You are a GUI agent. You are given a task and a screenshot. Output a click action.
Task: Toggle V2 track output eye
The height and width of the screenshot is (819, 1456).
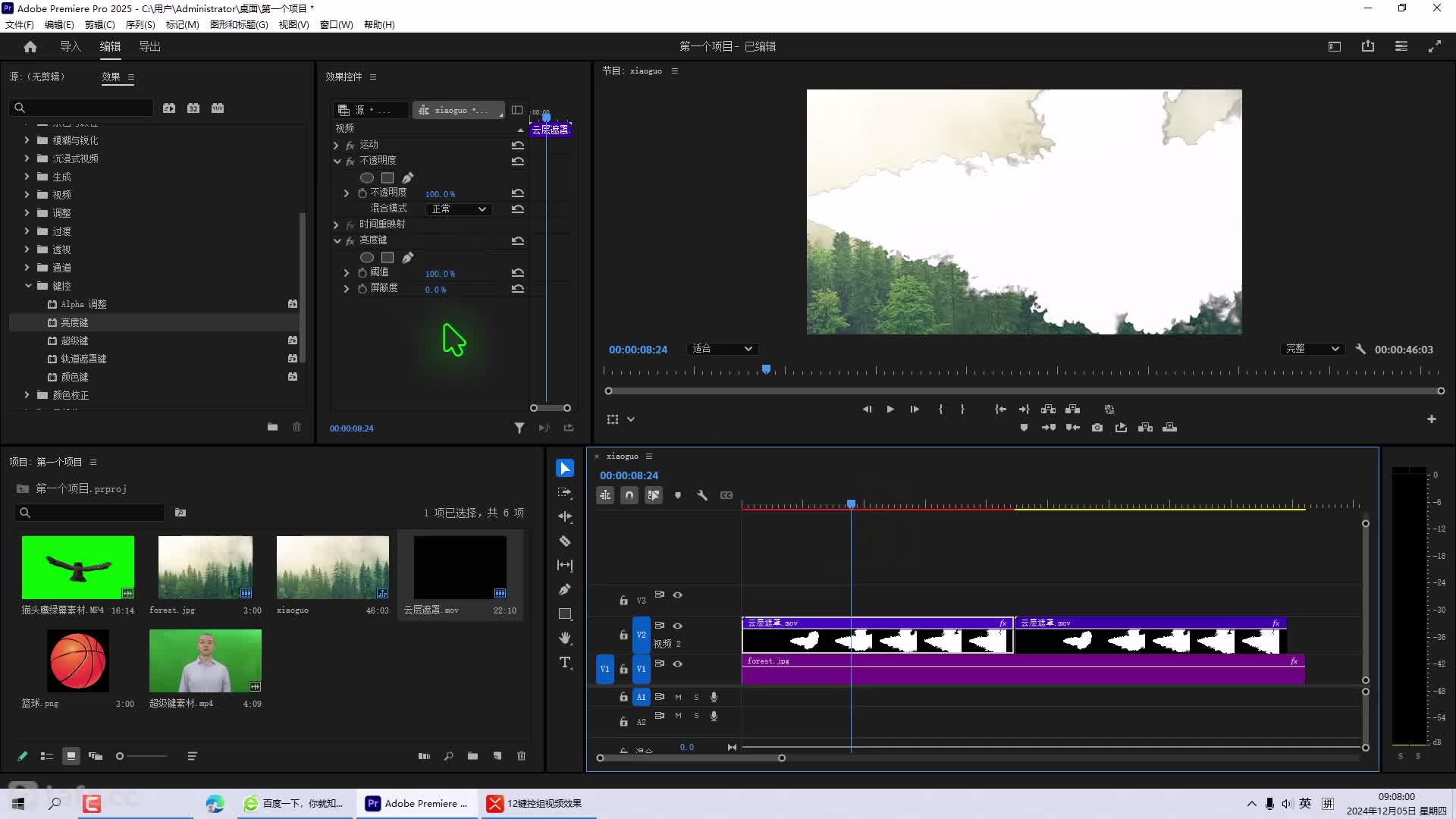click(678, 626)
